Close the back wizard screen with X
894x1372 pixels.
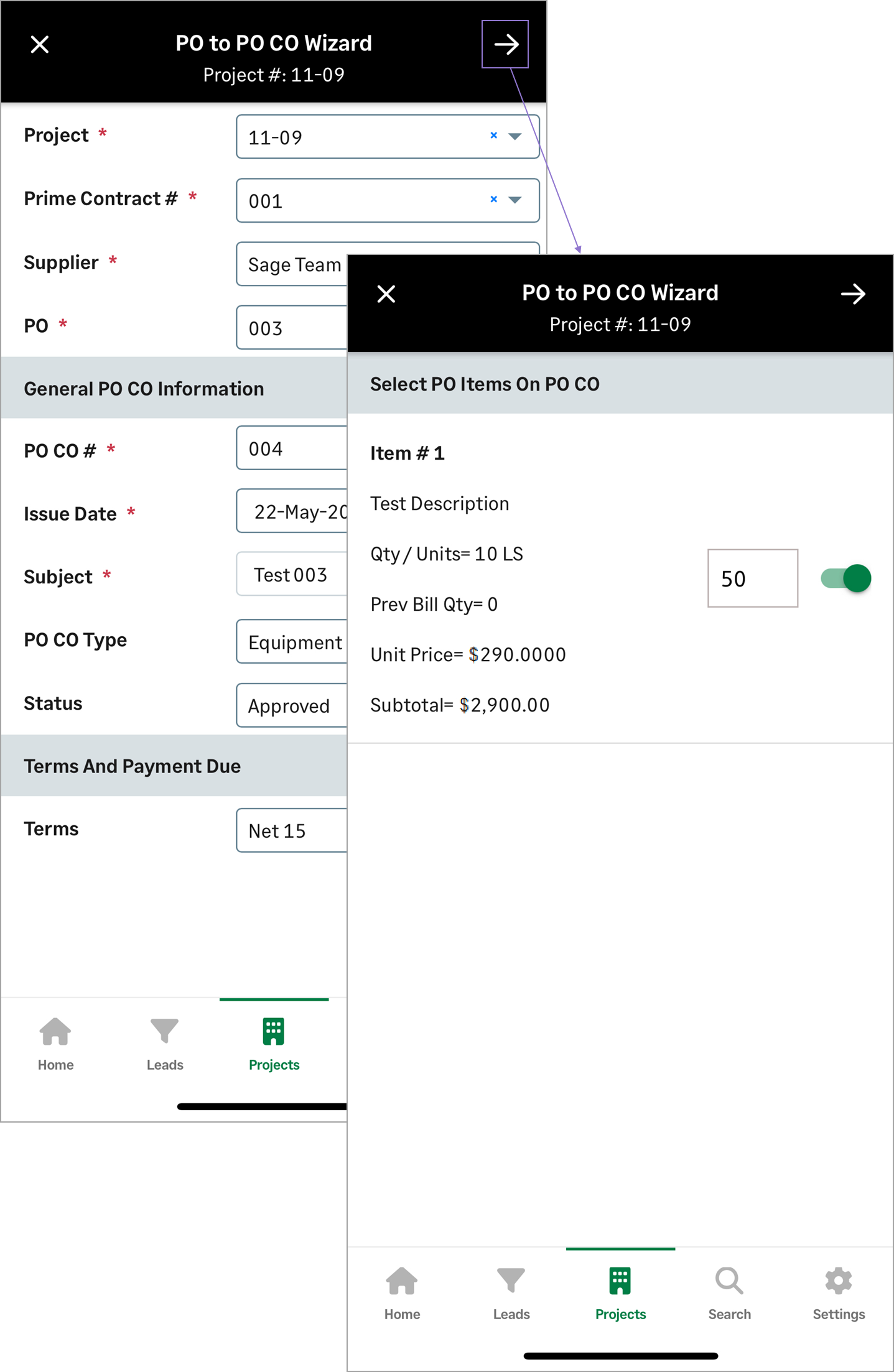click(40, 44)
